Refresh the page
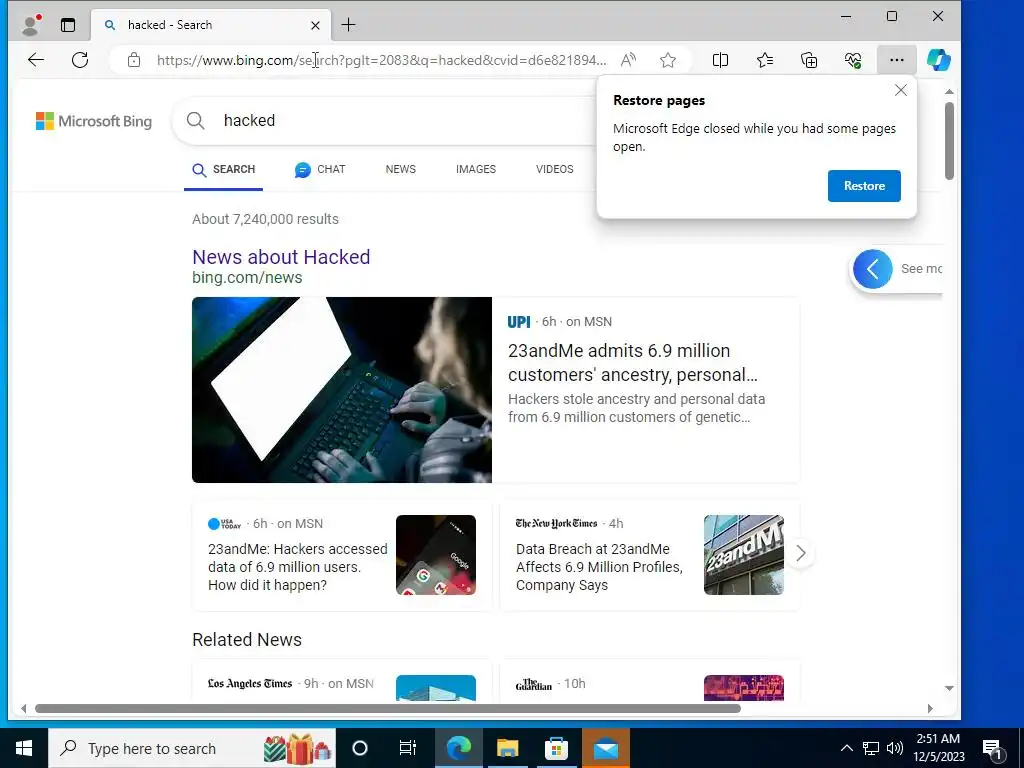This screenshot has height=768, width=1024. click(x=80, y=60)
